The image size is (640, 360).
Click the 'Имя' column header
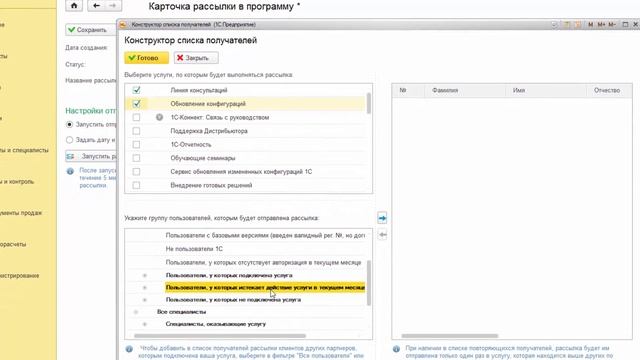coord(546,90)
